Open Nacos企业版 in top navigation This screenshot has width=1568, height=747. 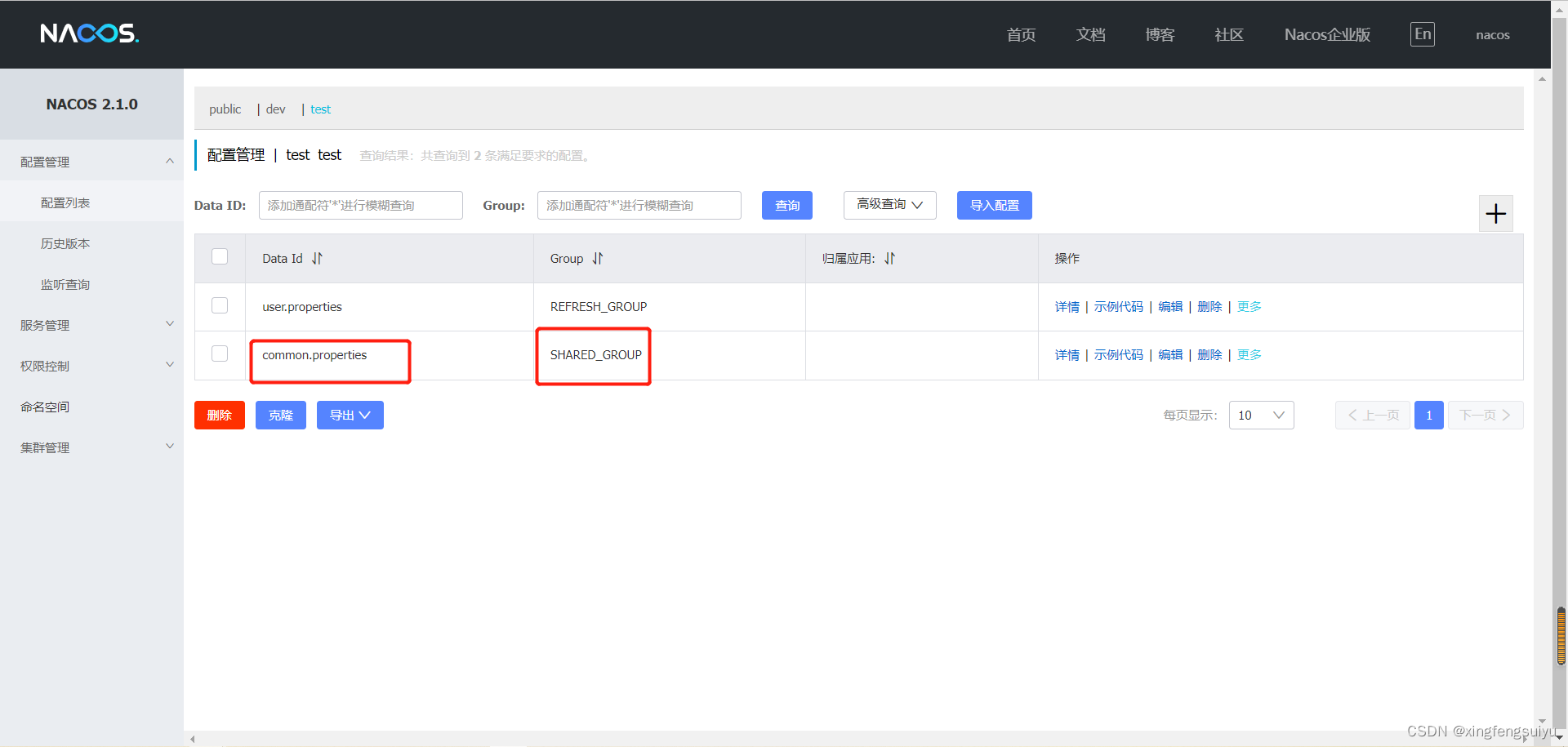point(1327,34)
